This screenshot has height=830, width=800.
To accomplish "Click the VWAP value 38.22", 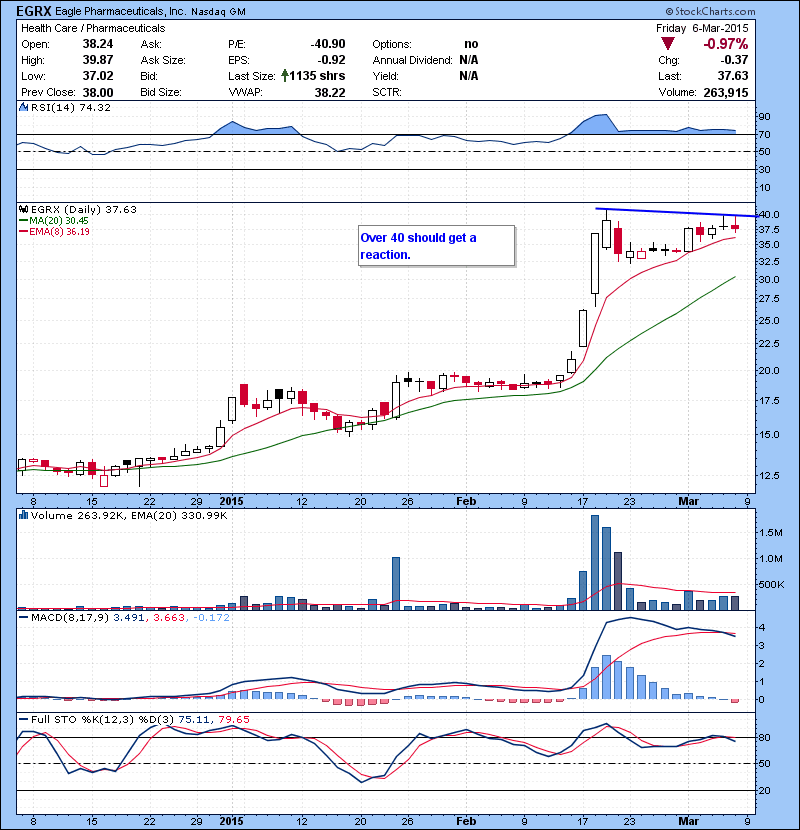I will tap(330, 93).
